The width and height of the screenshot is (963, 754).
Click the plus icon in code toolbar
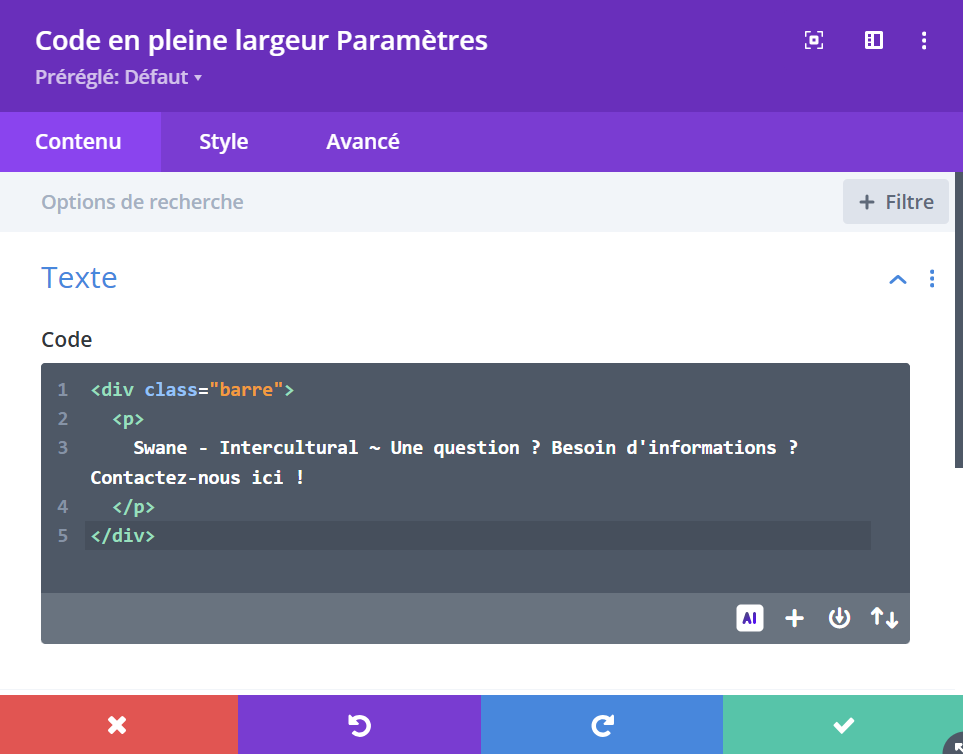(794, 618)
